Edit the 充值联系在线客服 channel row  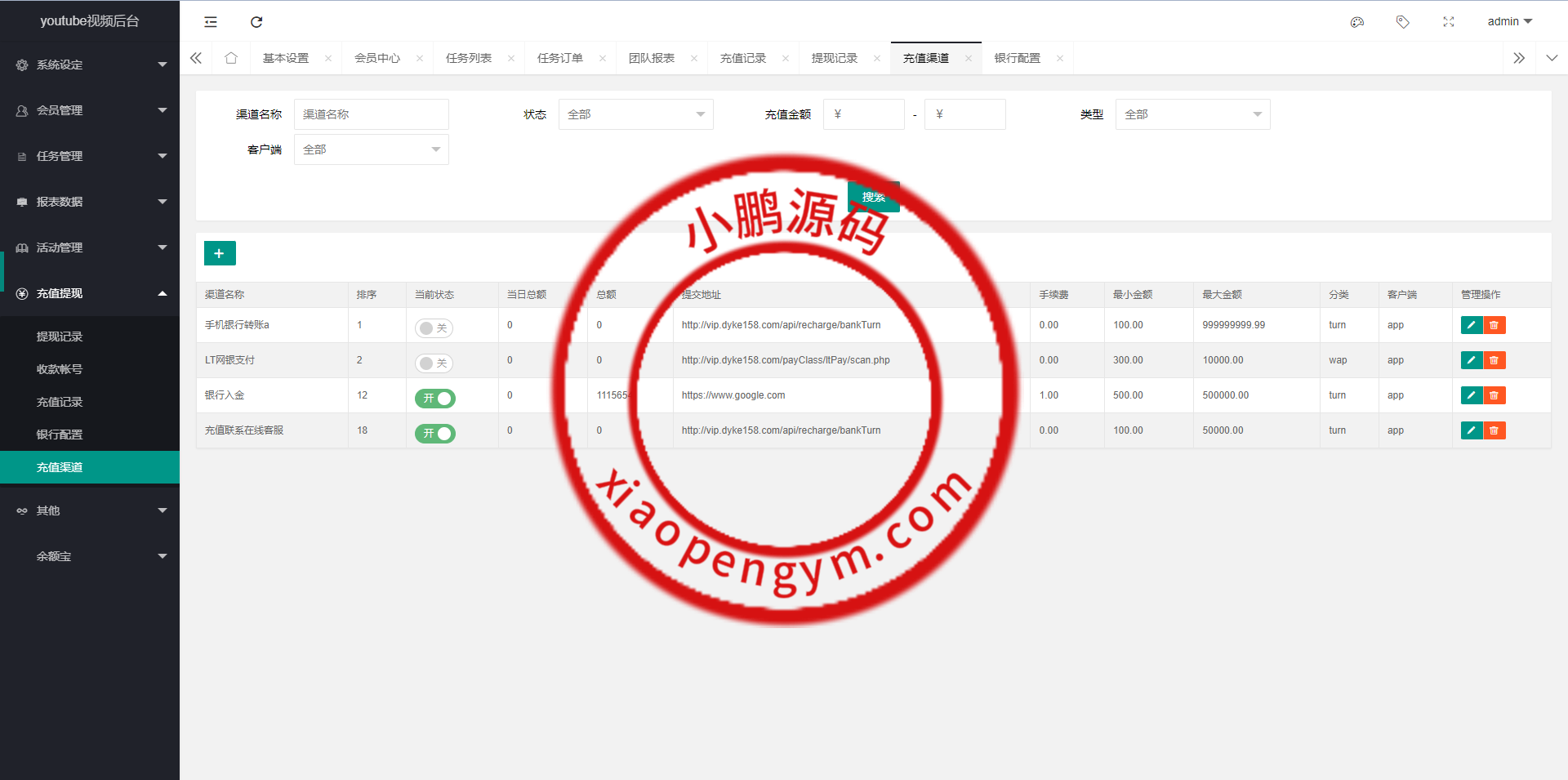coord(1472,430)
